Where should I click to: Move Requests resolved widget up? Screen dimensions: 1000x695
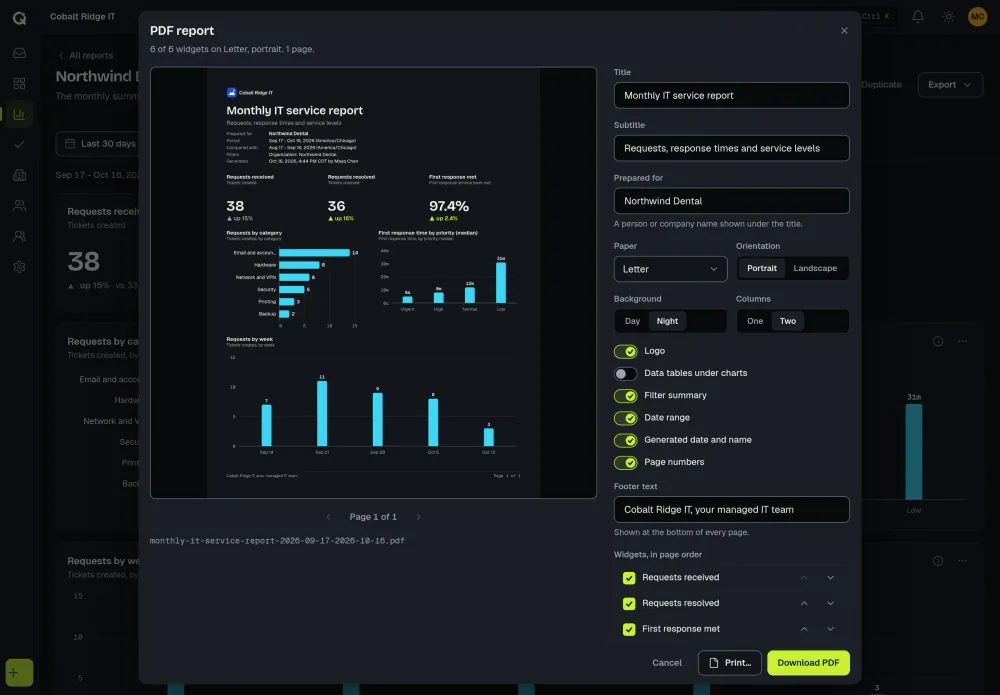point(804,603)
